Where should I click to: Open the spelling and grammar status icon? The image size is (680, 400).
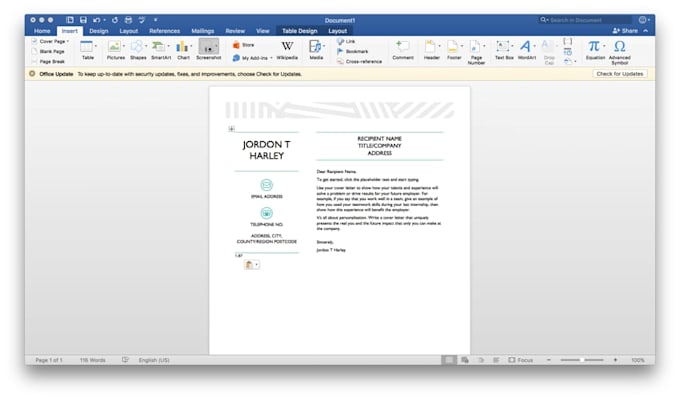(x=125, y=360)
